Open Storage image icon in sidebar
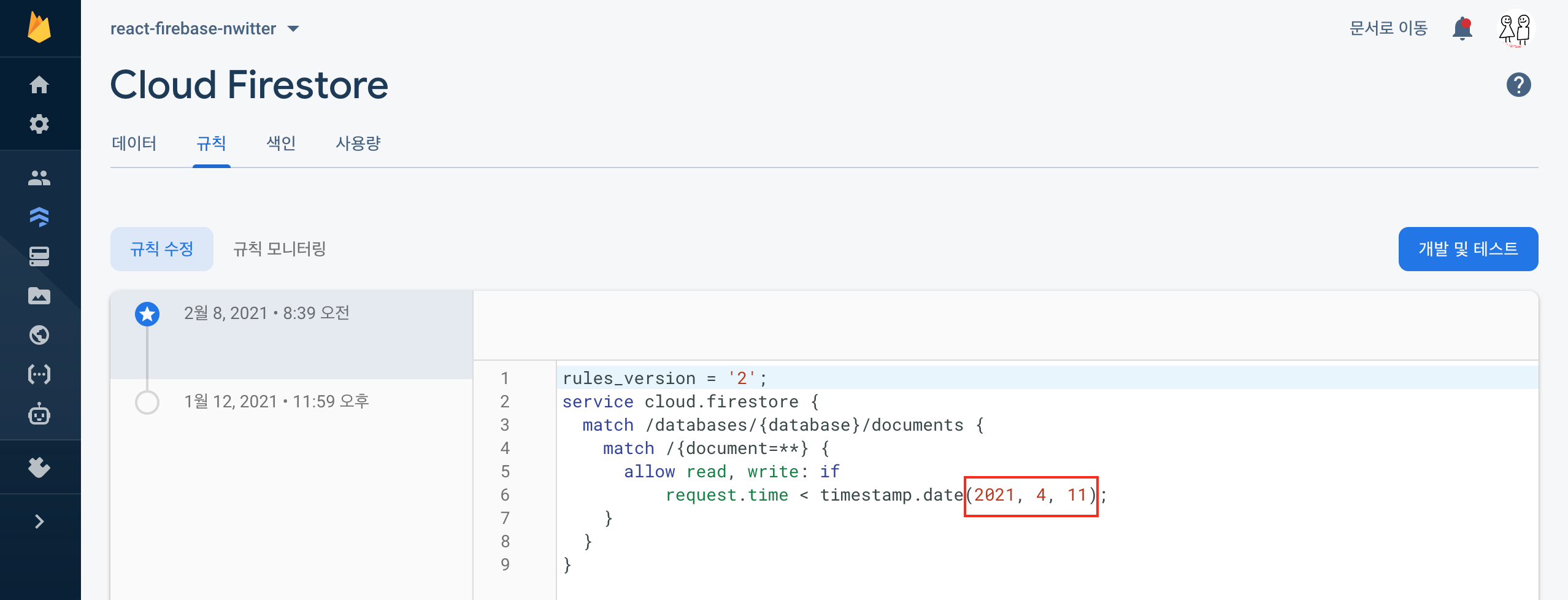Image resolution: width=1568 pixels, height=600 pixels. [39, 296]
